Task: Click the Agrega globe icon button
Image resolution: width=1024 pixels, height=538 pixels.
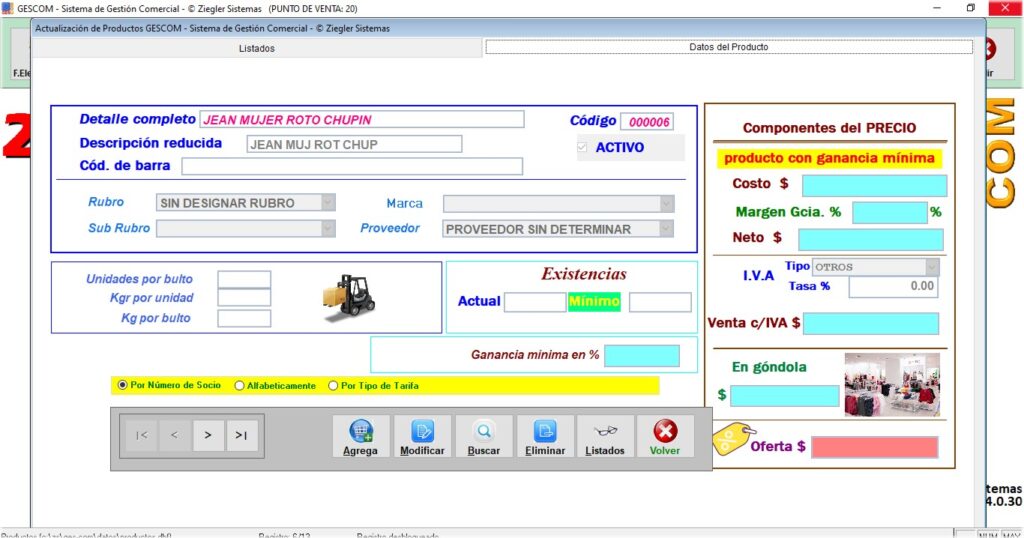Action: (x=360, y=431)
